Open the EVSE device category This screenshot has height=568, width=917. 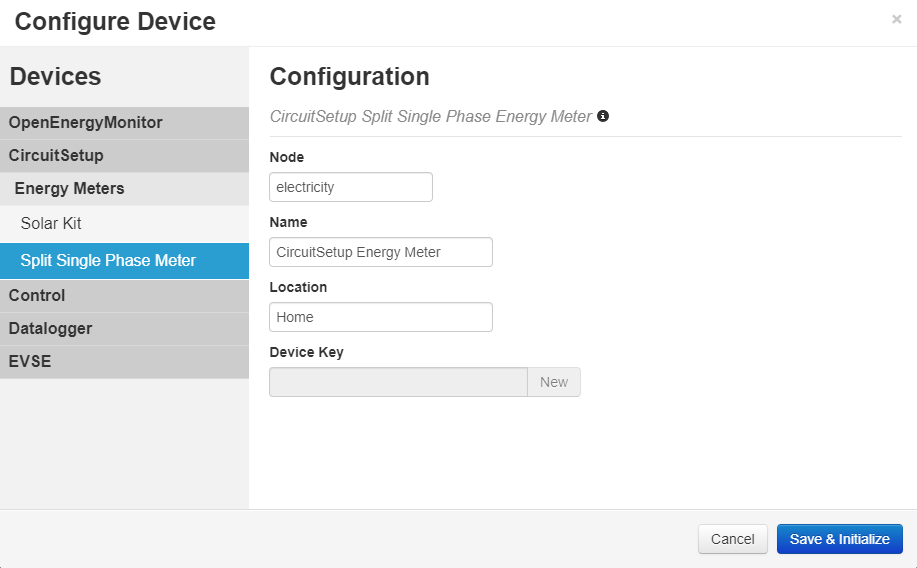point(30,362)
